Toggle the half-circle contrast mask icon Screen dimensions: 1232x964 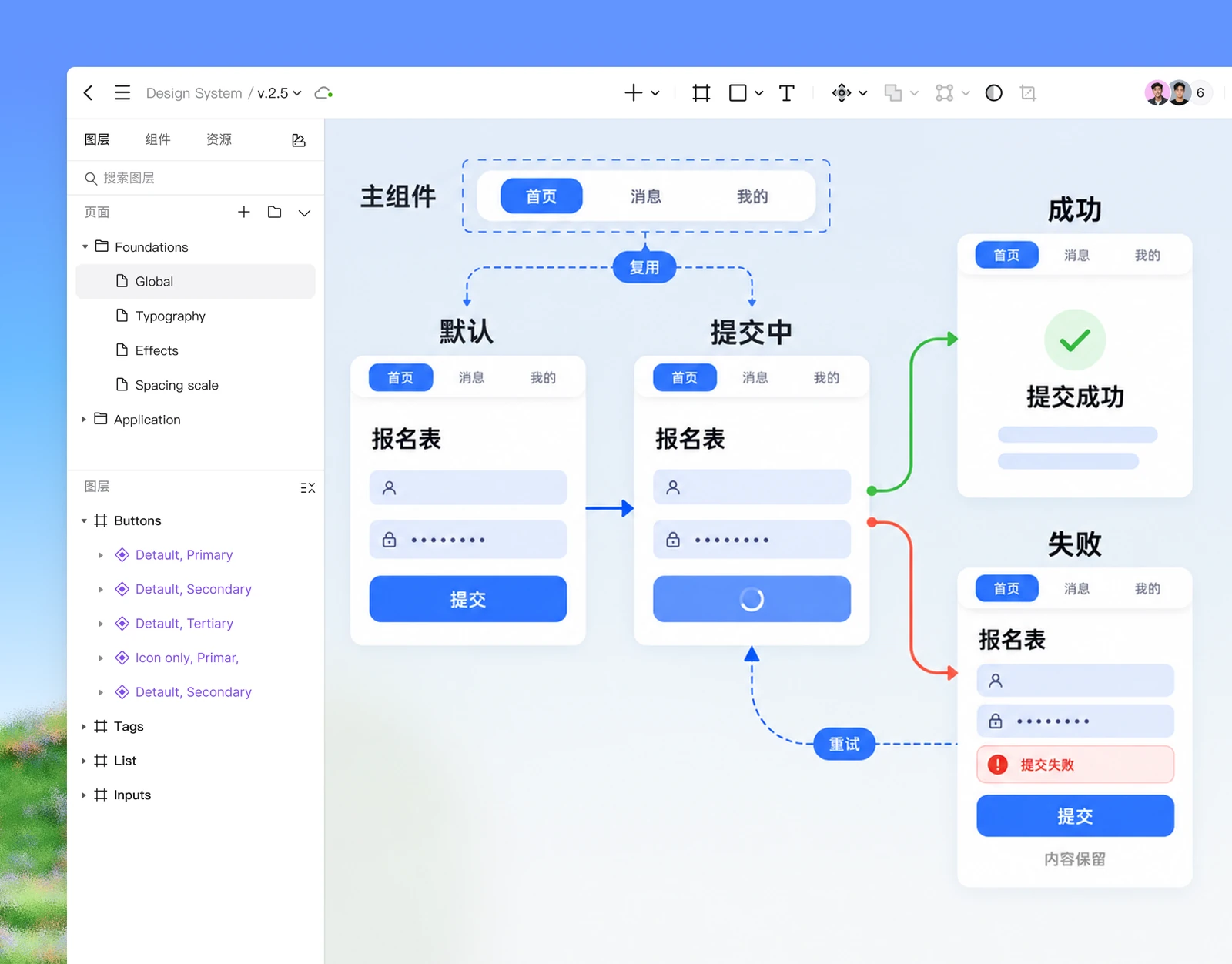994,93
